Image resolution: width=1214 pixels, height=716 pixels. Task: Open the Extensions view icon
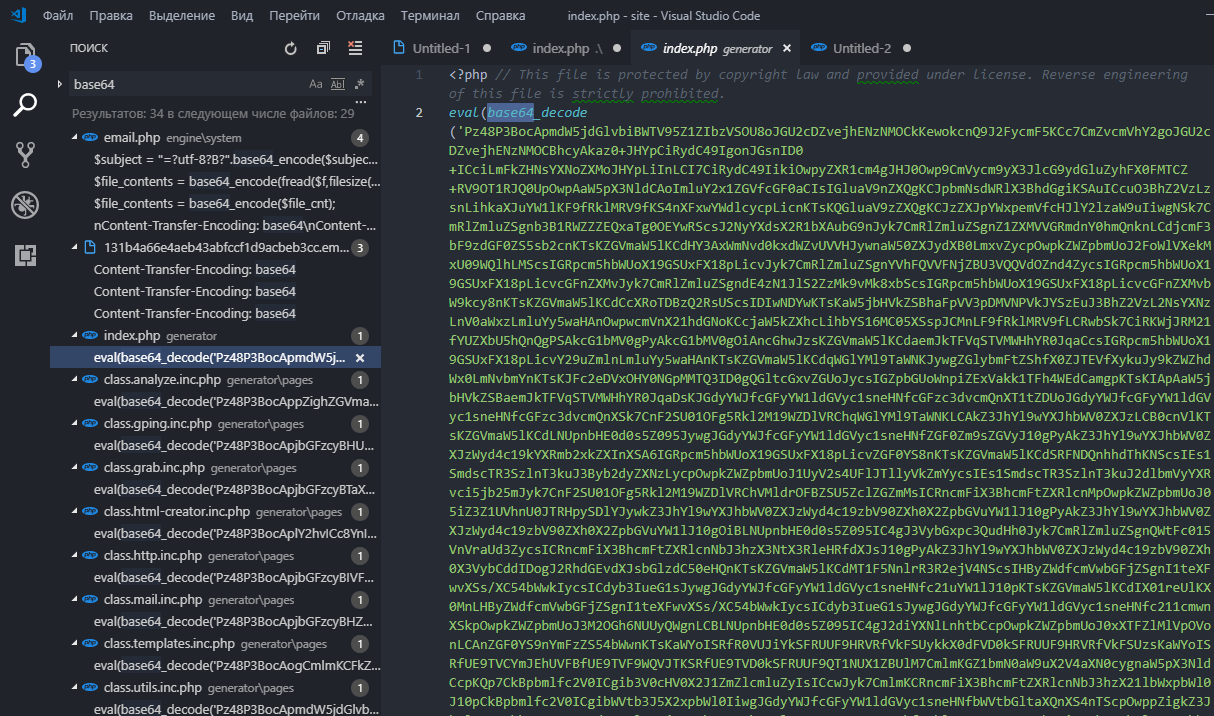coord(25,255)
